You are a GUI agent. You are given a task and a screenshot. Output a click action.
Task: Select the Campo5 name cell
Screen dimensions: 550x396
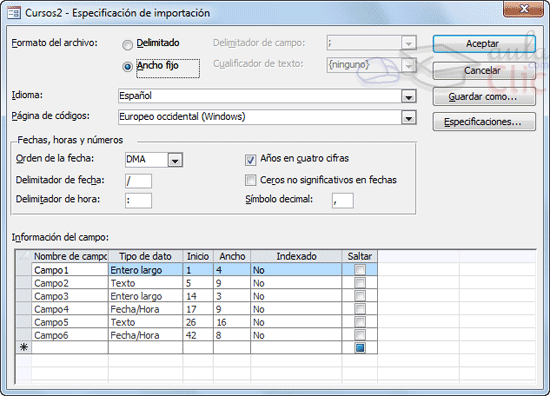click(70, 322)
